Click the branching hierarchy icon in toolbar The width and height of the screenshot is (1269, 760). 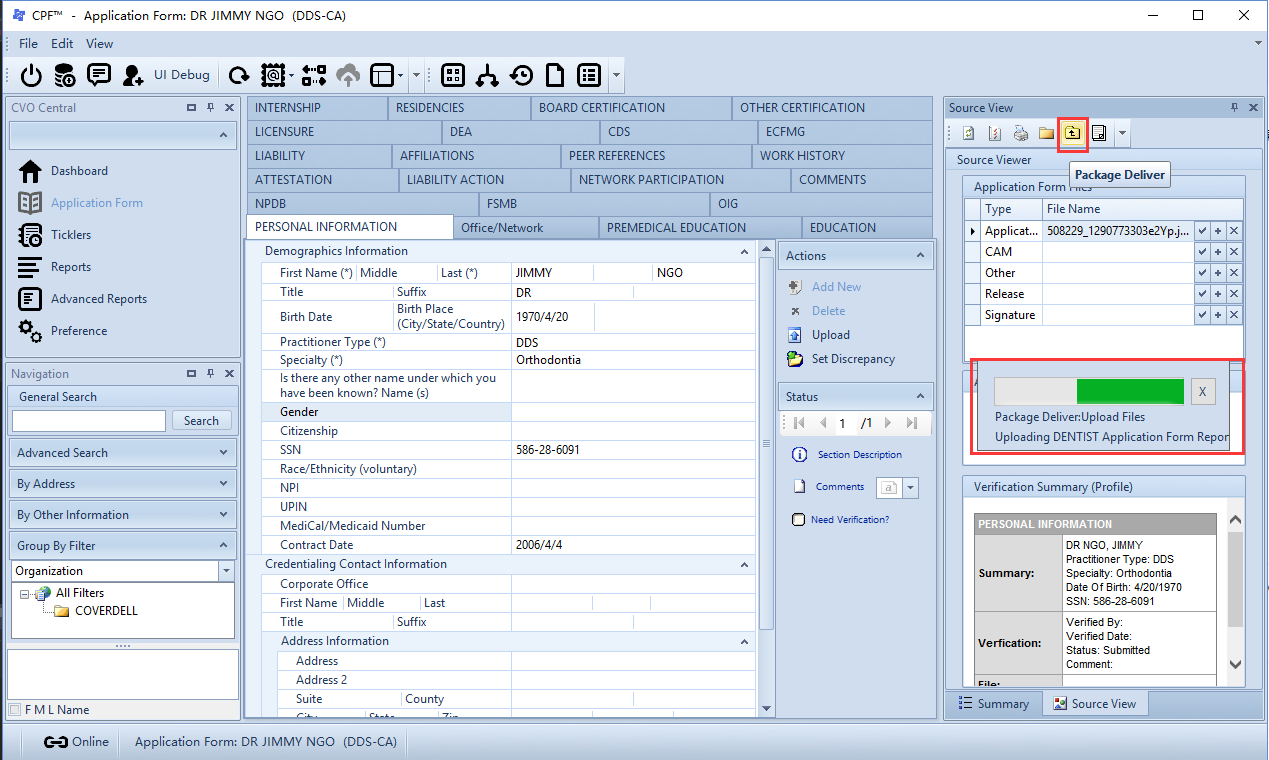(x=487, y=75)
